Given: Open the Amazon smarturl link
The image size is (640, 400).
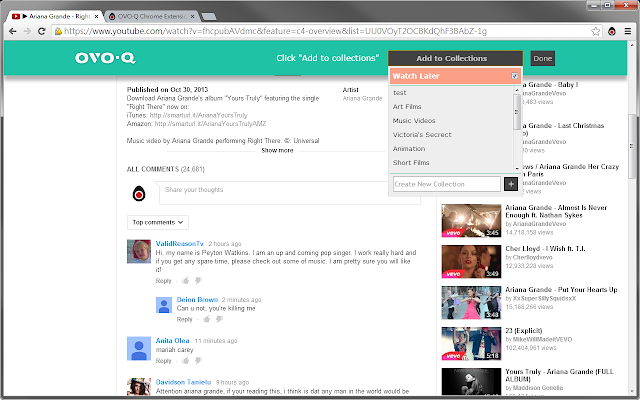Looking at the screenshot, I should click(210, 124).
